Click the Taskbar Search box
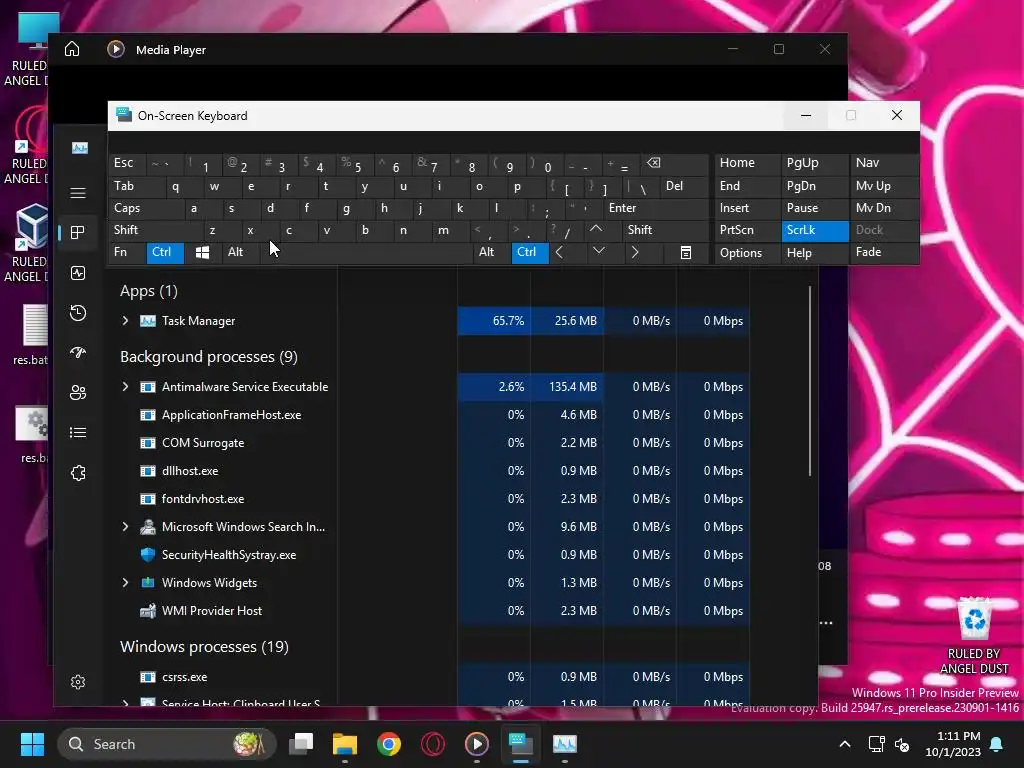 tap(167, 744)
